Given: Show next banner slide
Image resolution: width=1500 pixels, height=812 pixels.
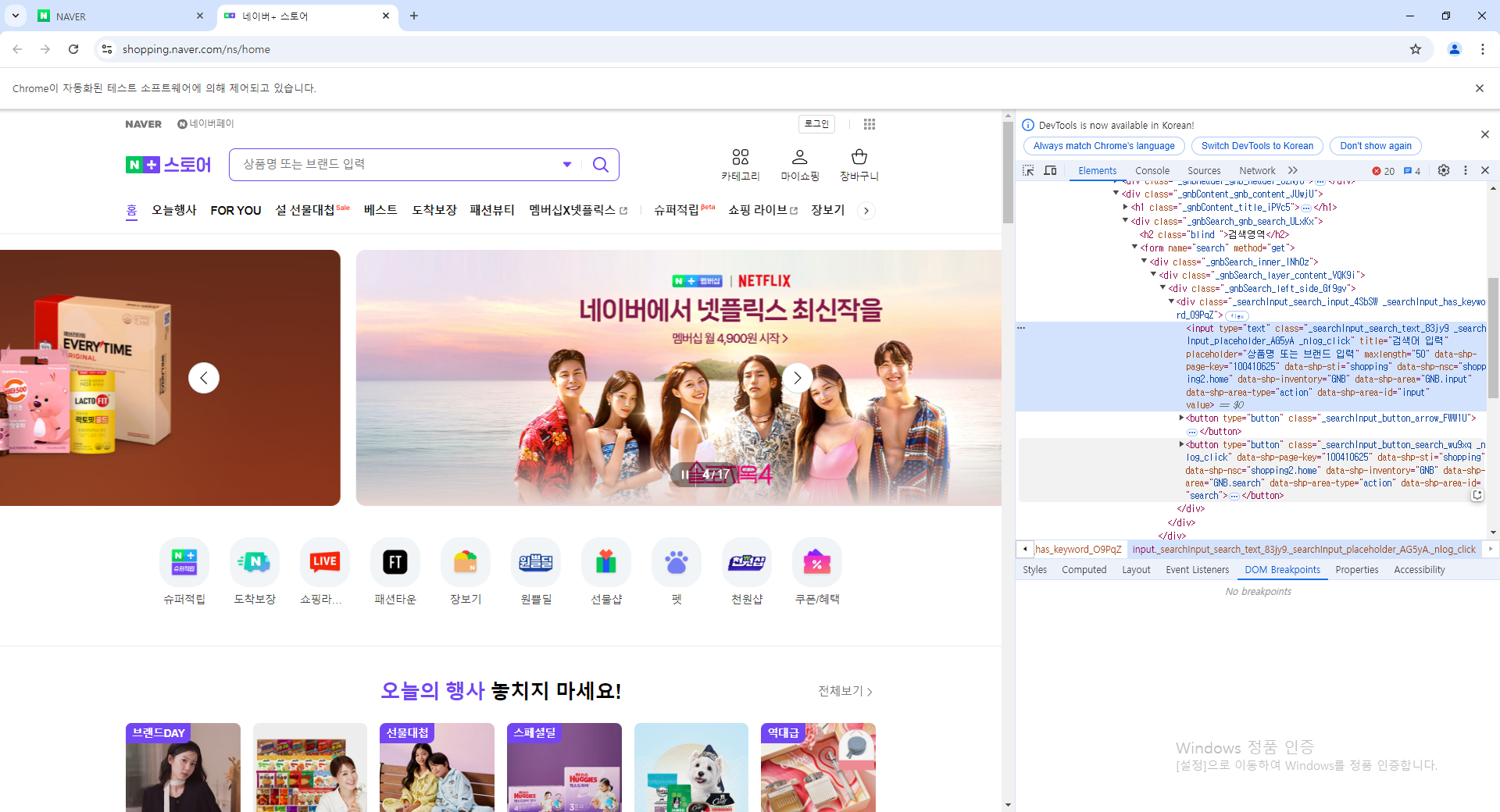Looking at the screenshot, I should coord(798,378).
